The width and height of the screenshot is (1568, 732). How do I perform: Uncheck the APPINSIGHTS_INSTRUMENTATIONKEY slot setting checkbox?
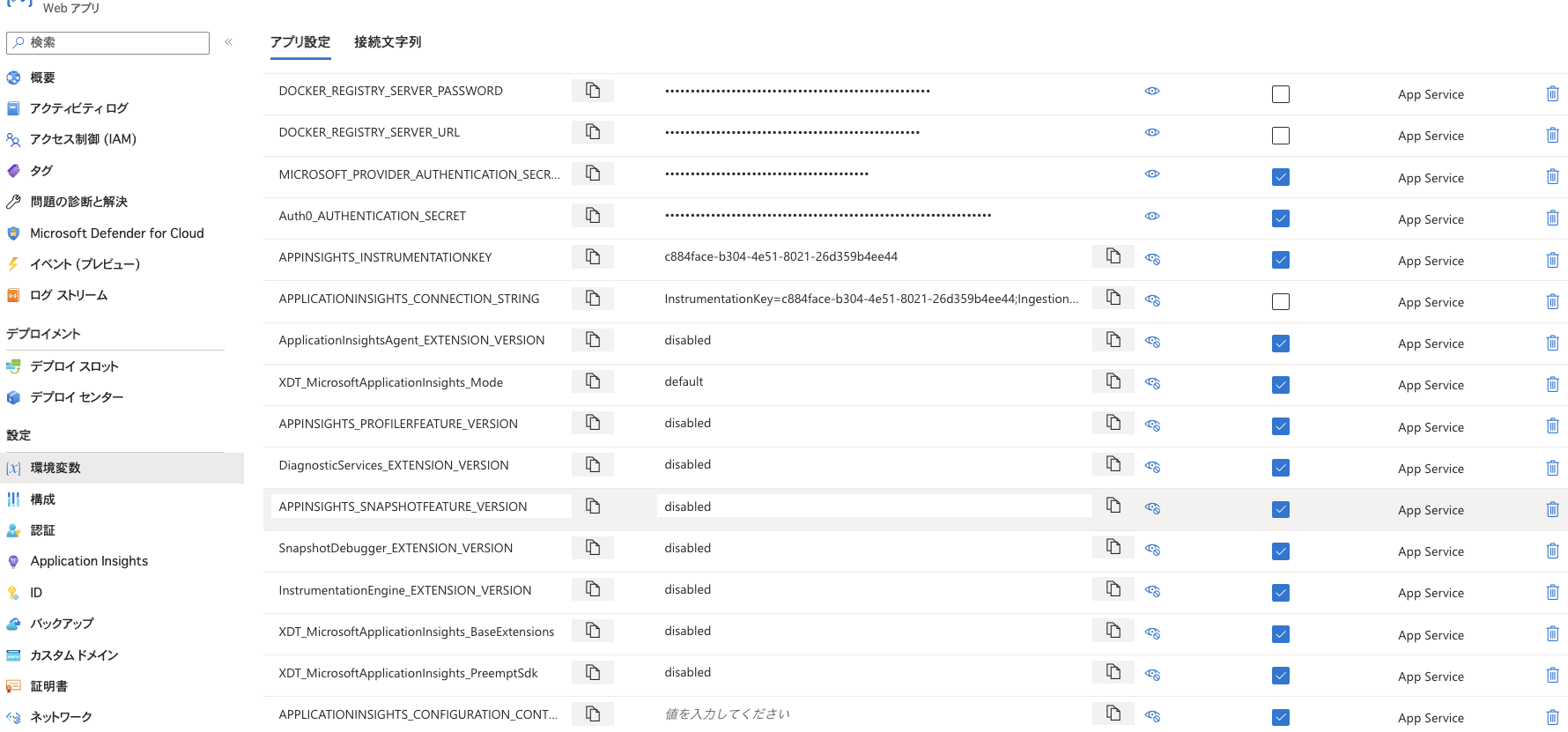1281,260
